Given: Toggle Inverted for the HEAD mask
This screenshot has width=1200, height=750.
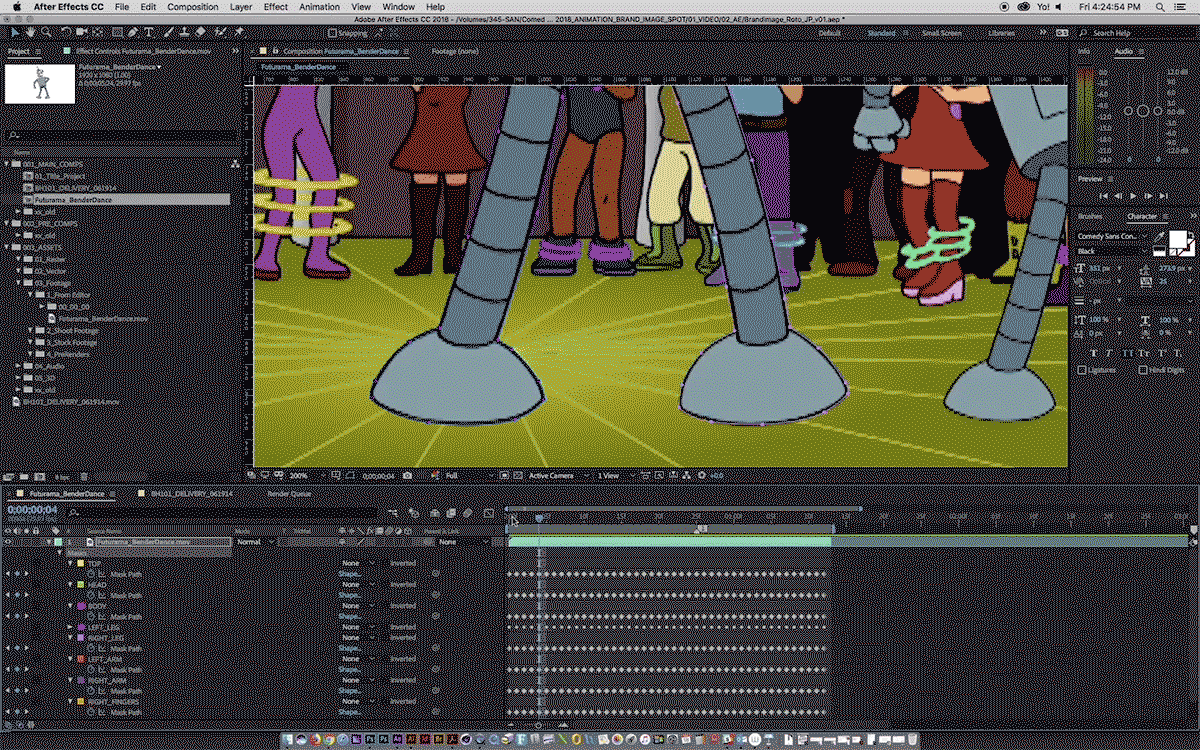Looking at the screenshot, I should tap(403, 584).
